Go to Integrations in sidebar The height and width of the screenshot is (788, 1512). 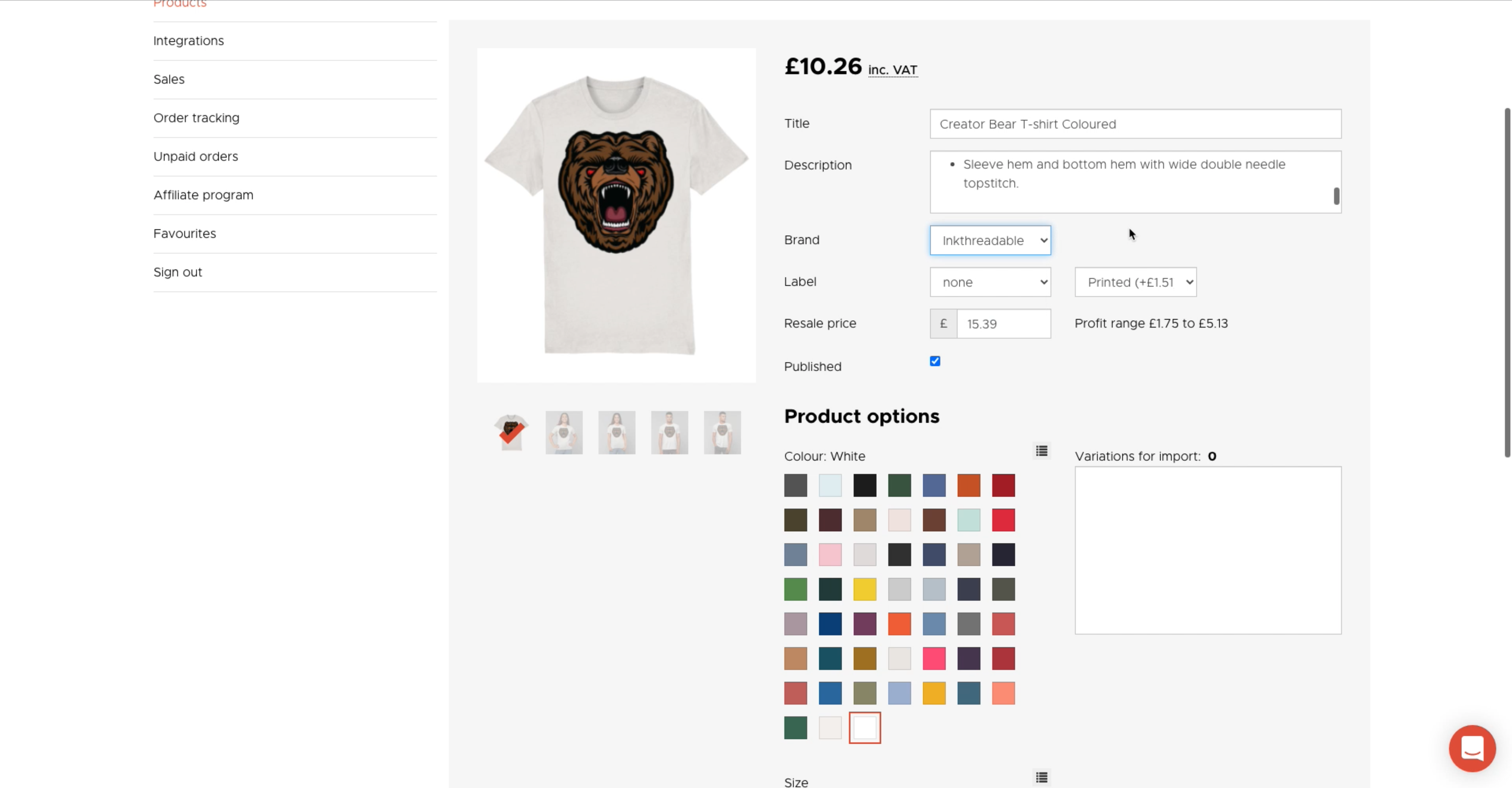[188, 41]
